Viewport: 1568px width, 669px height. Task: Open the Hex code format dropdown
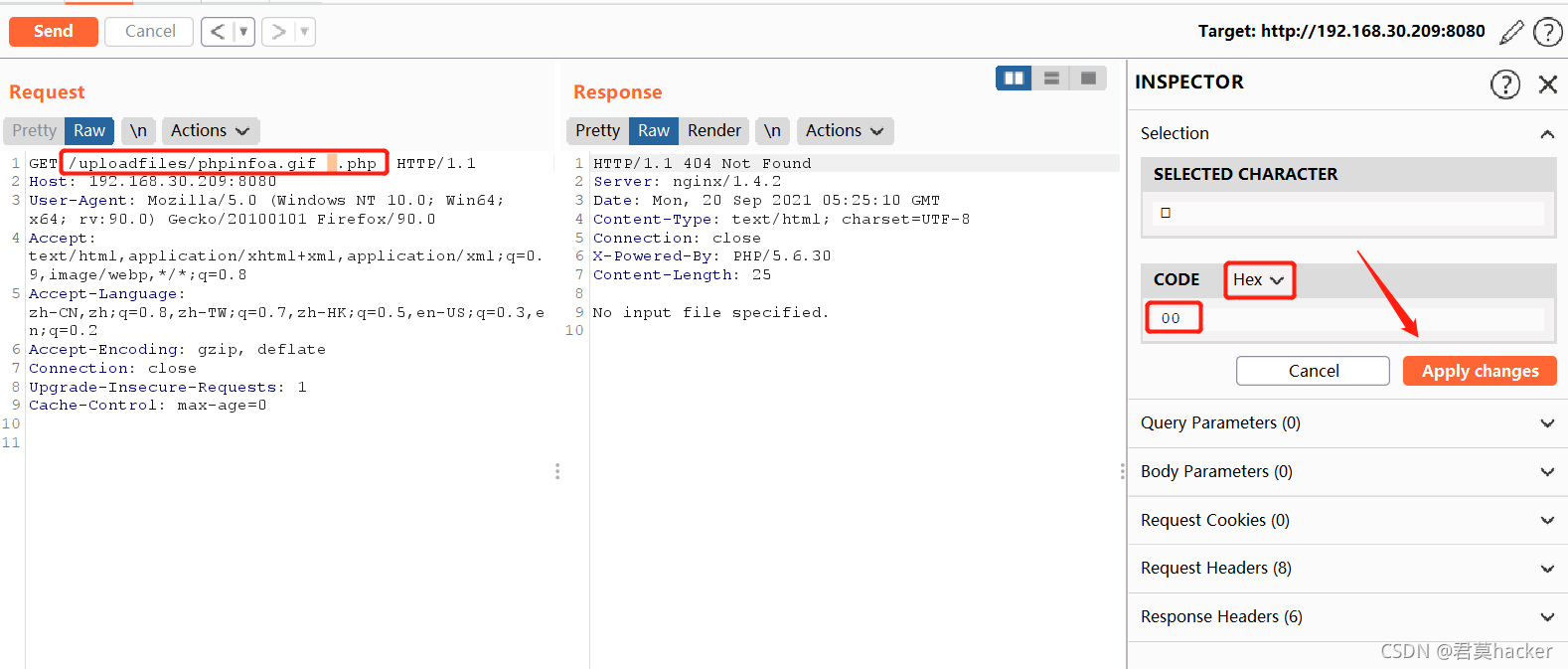[x=1259, y=279]
